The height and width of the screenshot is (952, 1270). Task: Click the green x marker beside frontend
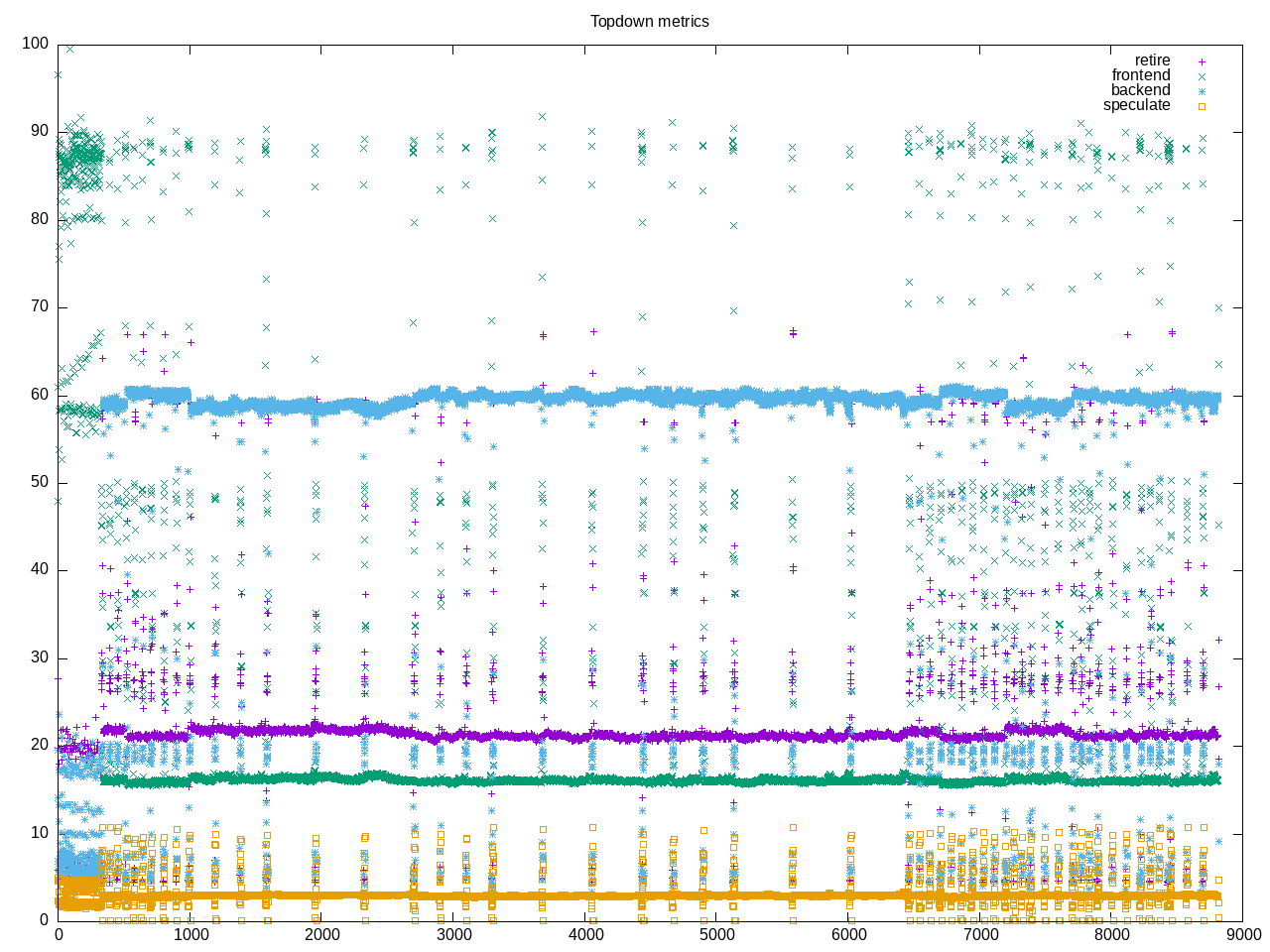click(1202, 76)
